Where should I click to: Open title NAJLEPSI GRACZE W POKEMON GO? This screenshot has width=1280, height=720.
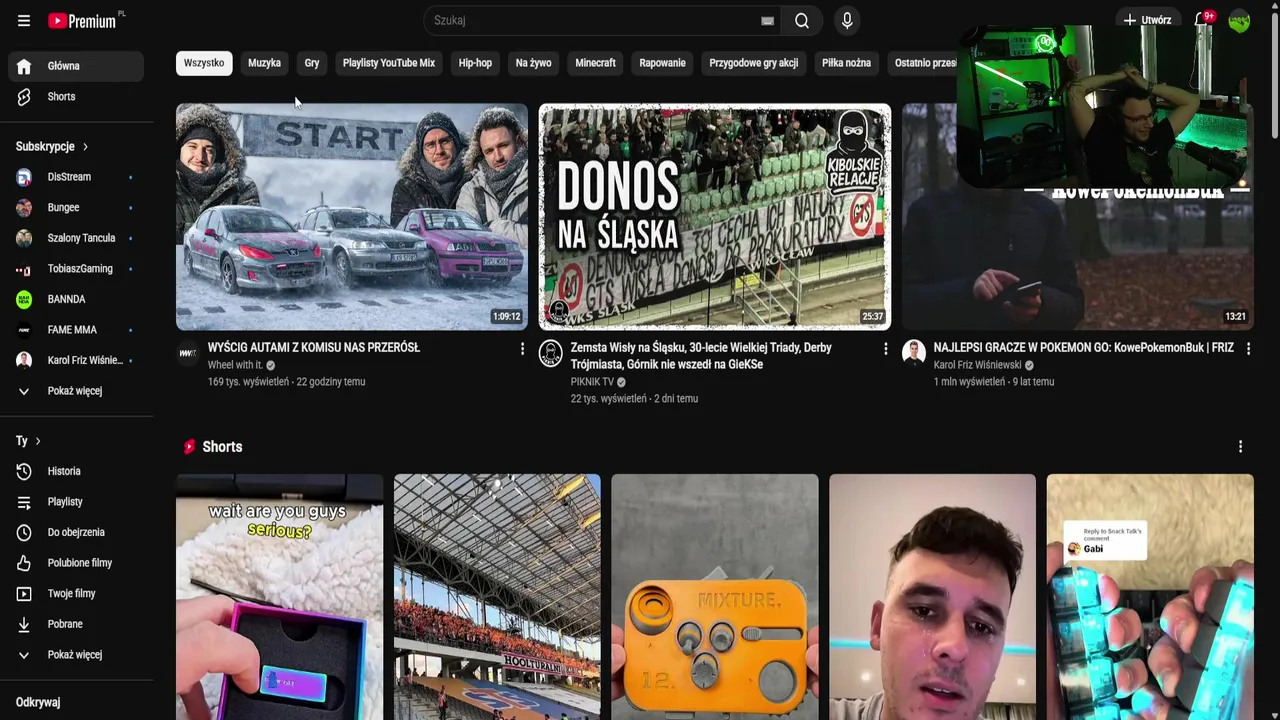(1084, 348)
